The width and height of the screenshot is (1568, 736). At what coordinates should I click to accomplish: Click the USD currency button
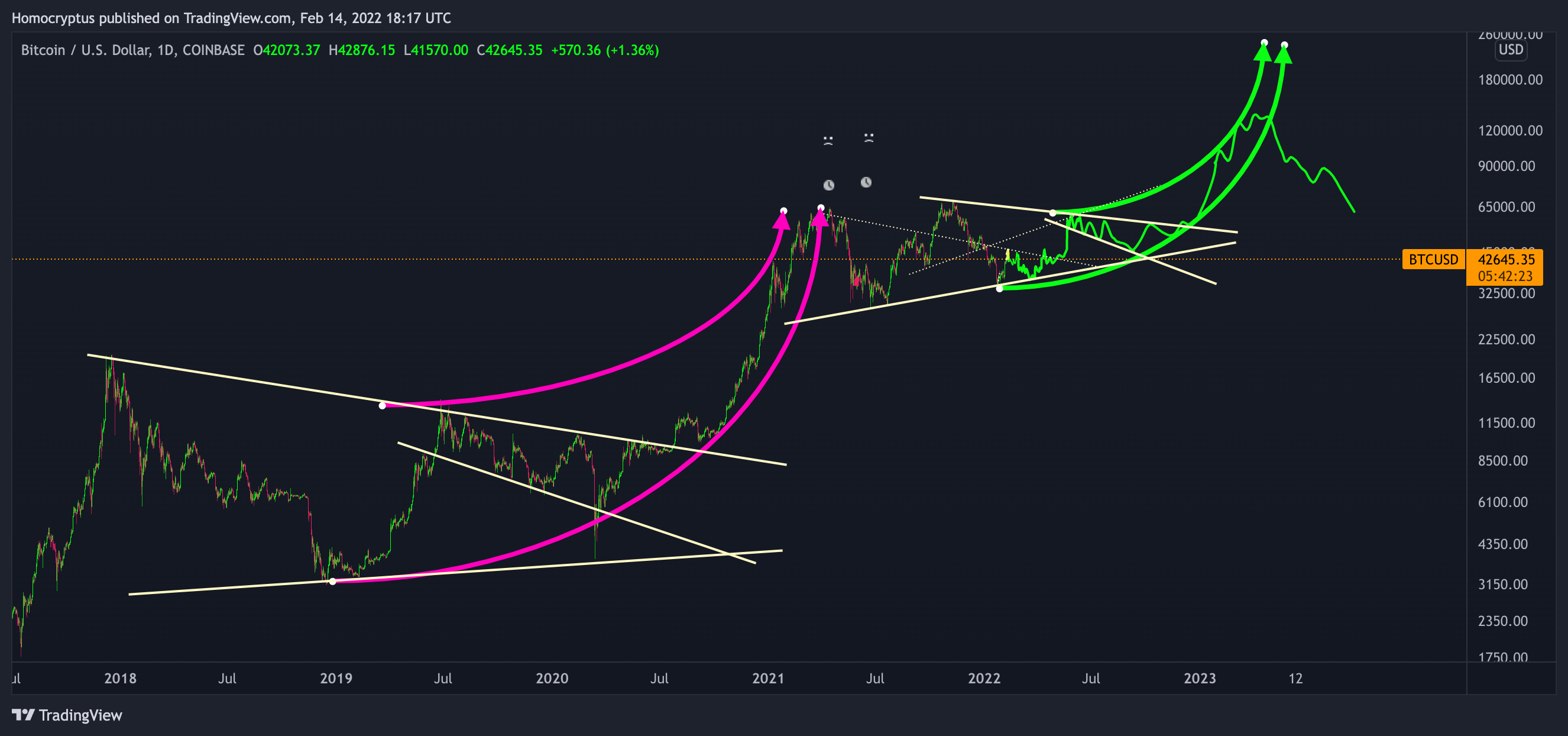pos(1511,50)
